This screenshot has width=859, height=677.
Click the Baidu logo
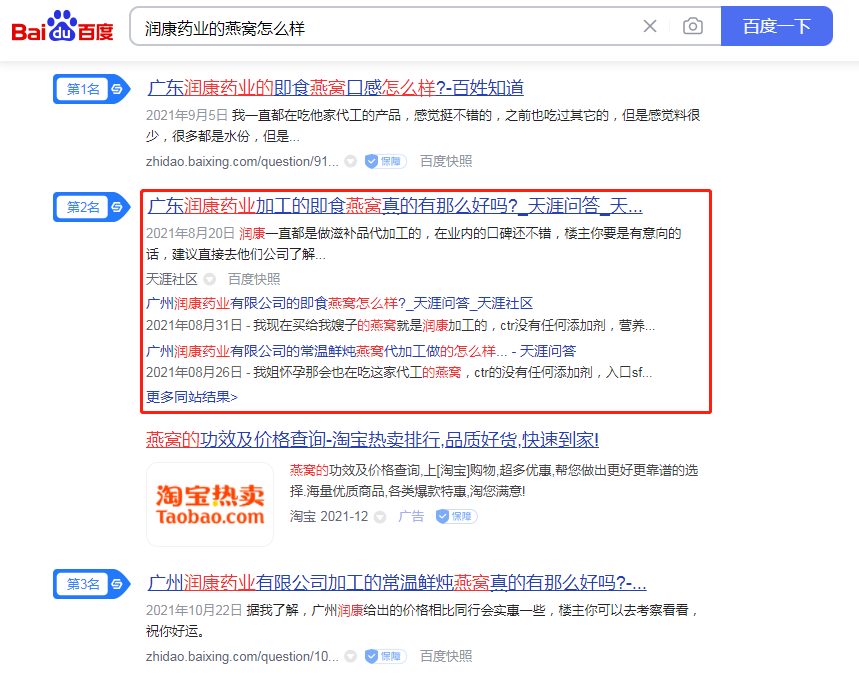[62, 26]
